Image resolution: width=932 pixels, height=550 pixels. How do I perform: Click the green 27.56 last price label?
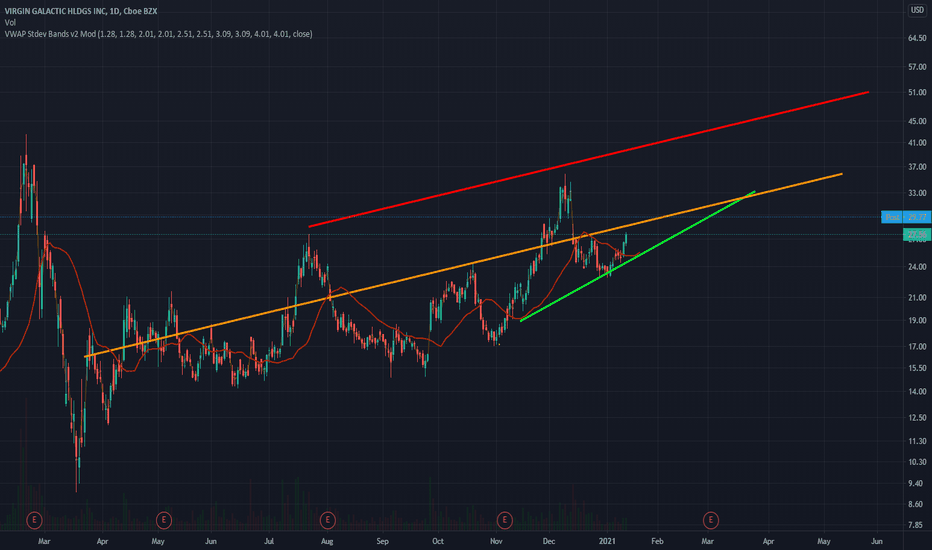pyautogui.click(x=917, y=234)
